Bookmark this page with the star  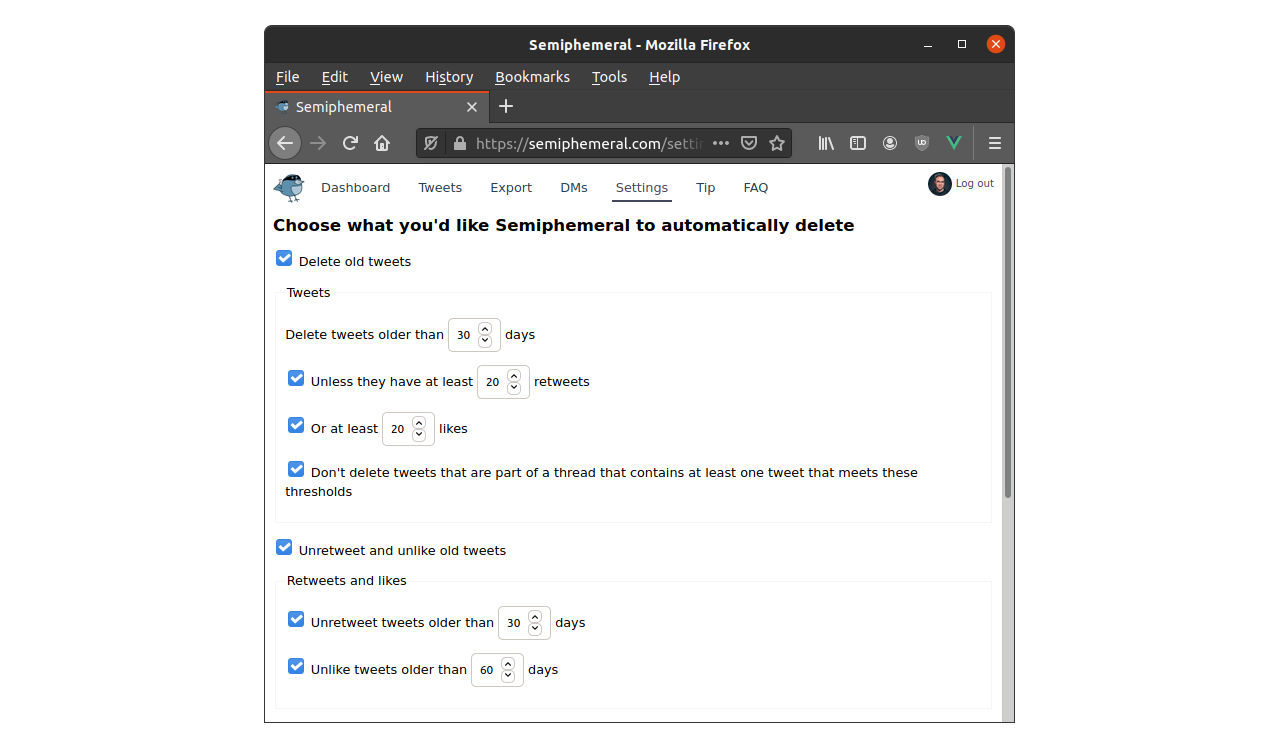coord(777,143)
